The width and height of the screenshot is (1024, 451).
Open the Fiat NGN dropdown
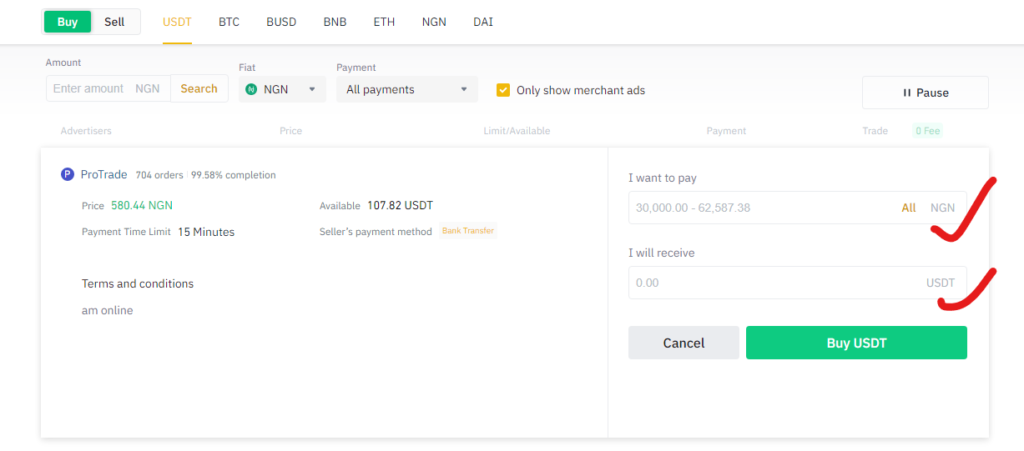tap(282, 89)
